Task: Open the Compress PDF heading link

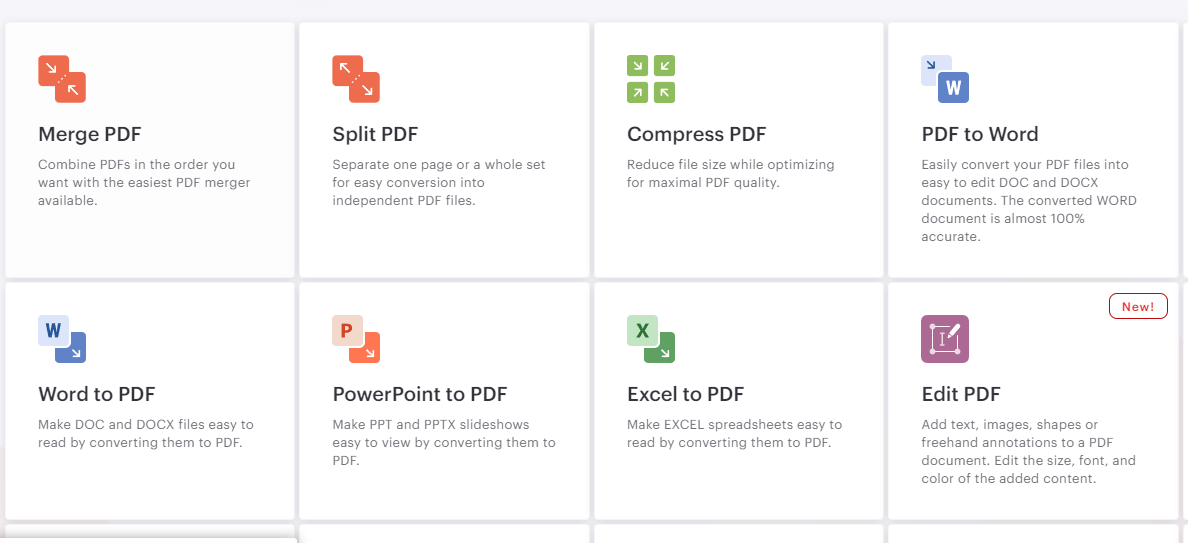Action: pyautogui.click(x=696, y=135)
